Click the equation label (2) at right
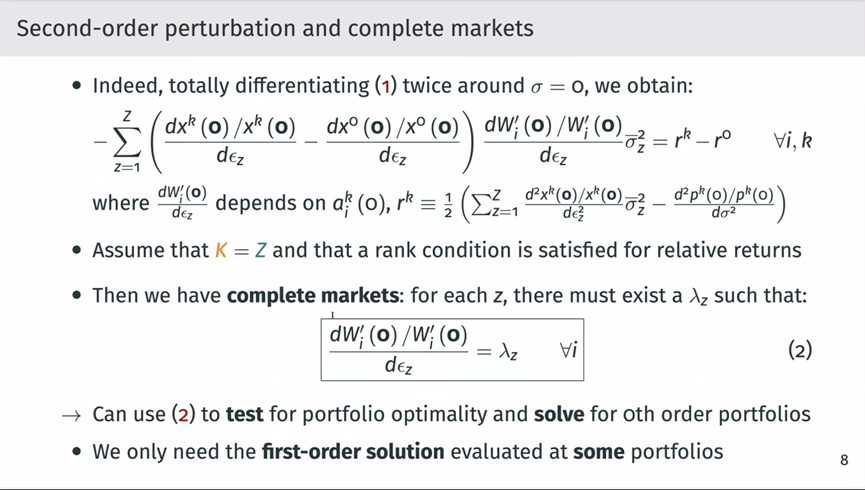 click(799, 350)
